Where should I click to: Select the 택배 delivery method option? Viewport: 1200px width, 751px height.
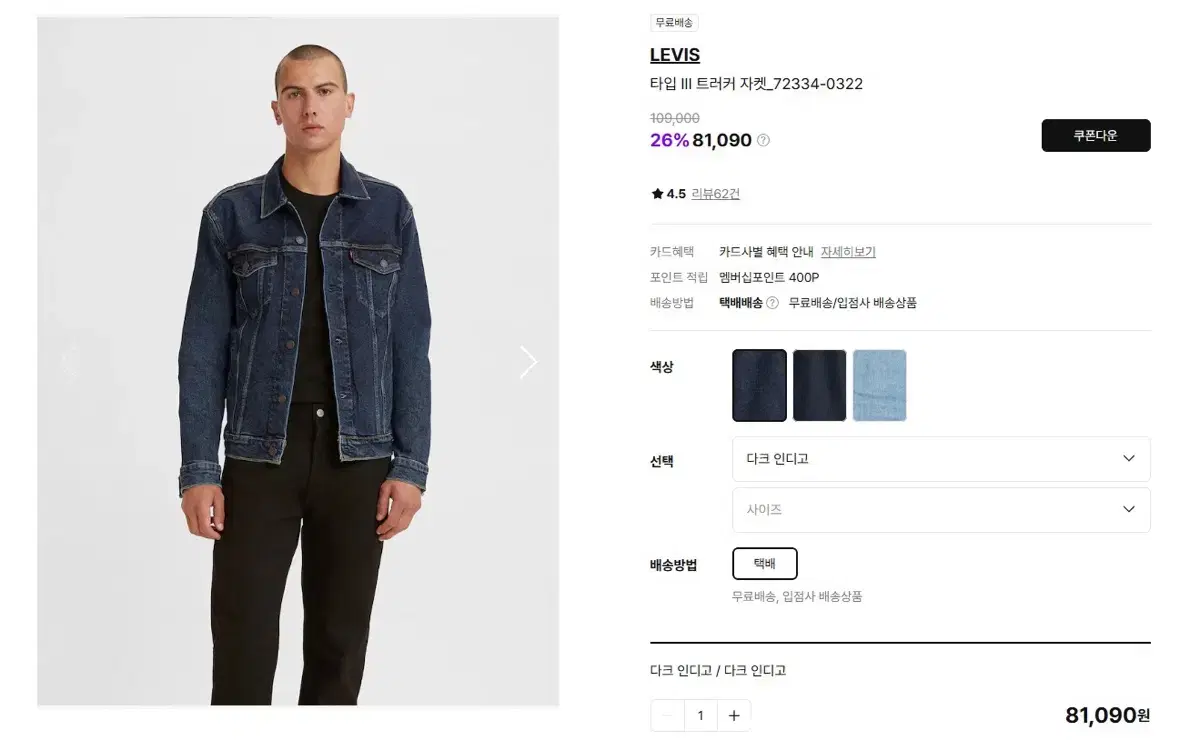point(765,564)
